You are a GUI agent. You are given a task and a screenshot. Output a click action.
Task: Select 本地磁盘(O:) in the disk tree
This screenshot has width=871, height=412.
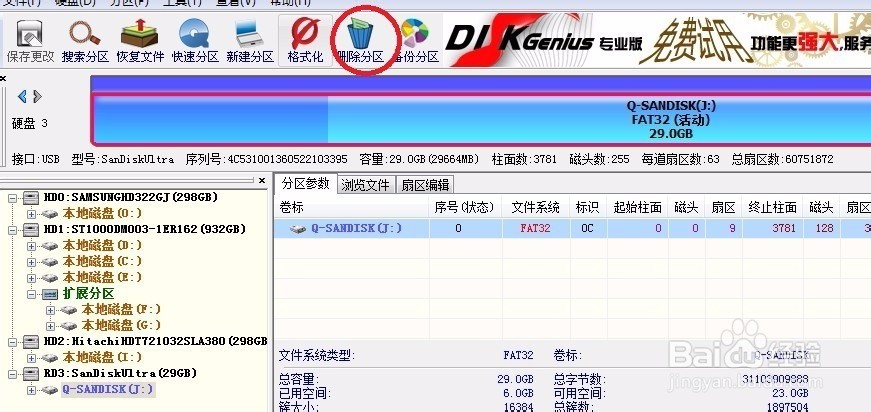(x=102, y=213)
